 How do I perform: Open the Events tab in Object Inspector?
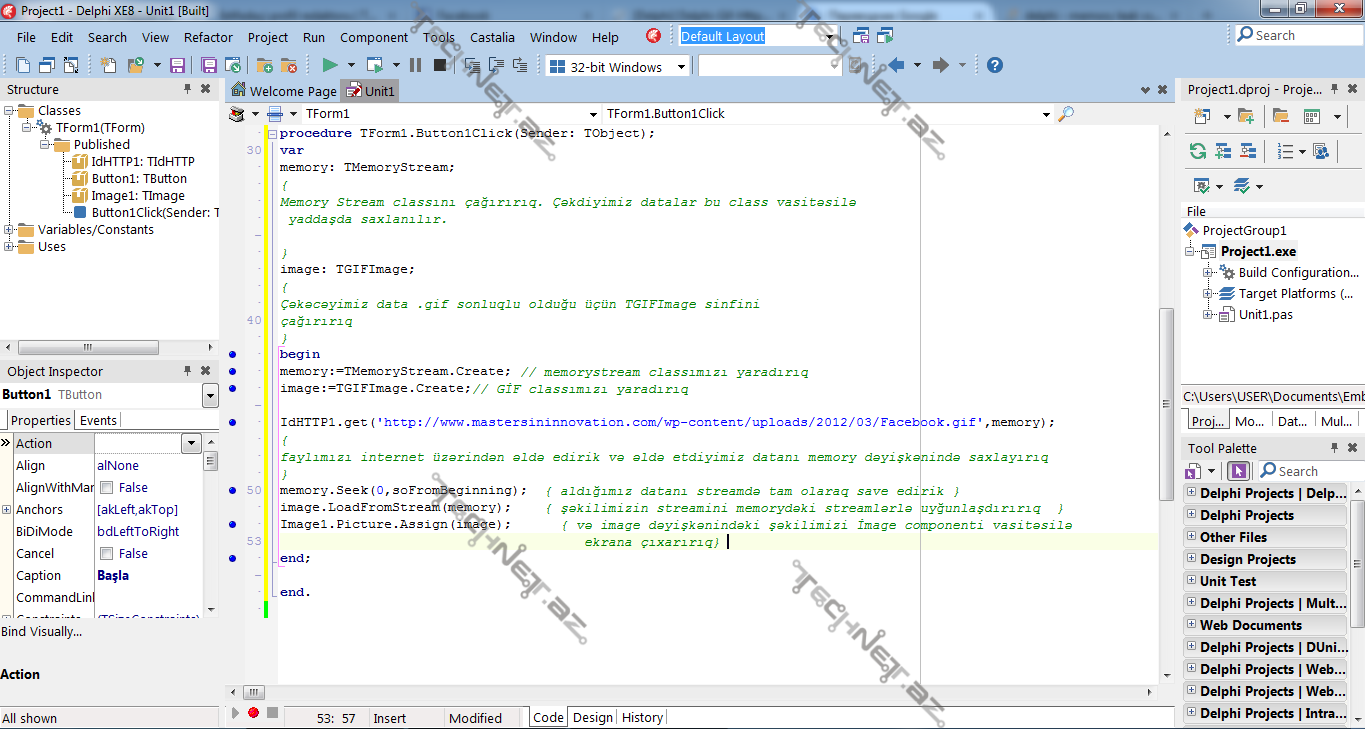(98, 421)
